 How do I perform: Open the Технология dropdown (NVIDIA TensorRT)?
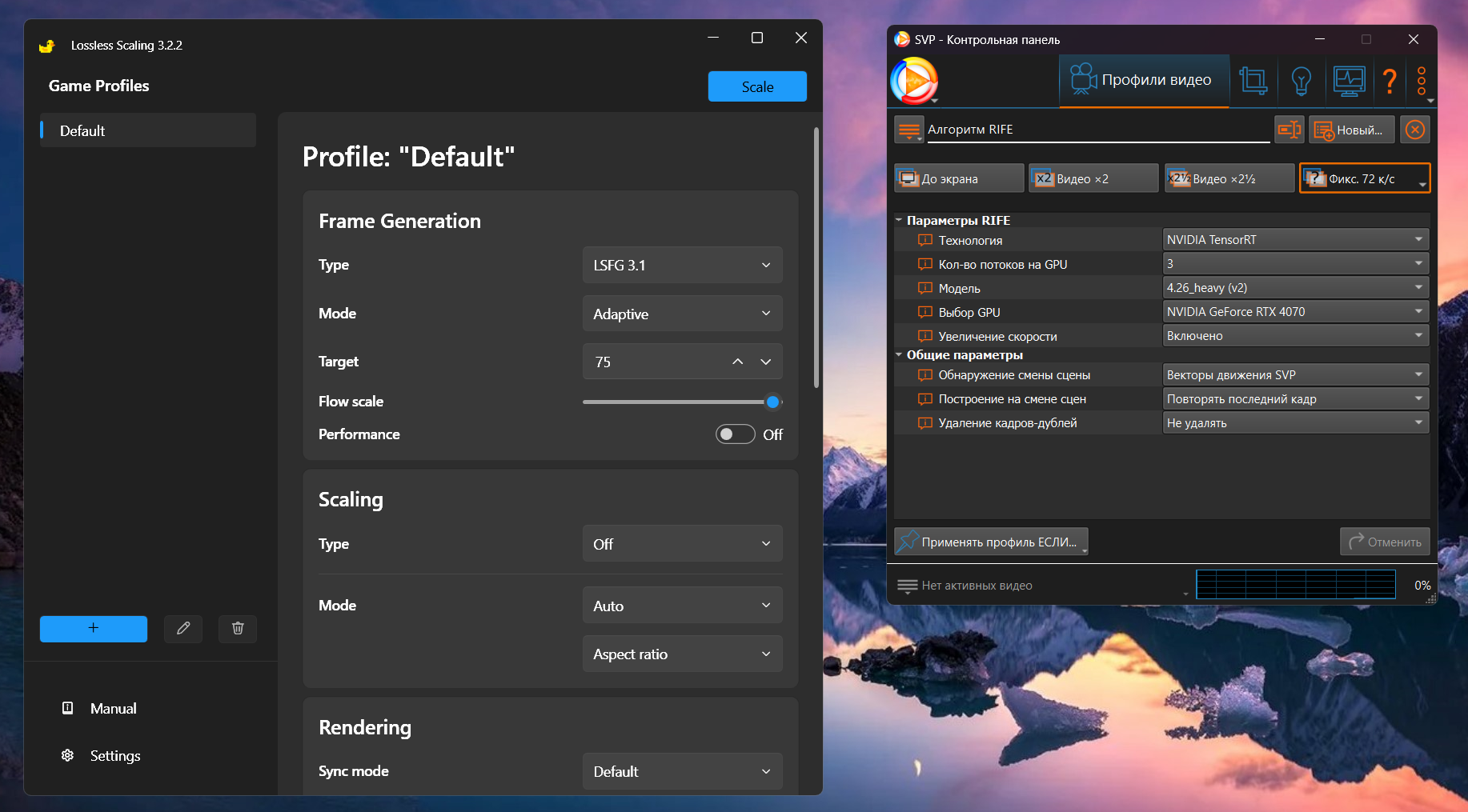(x=1295, y=240)
